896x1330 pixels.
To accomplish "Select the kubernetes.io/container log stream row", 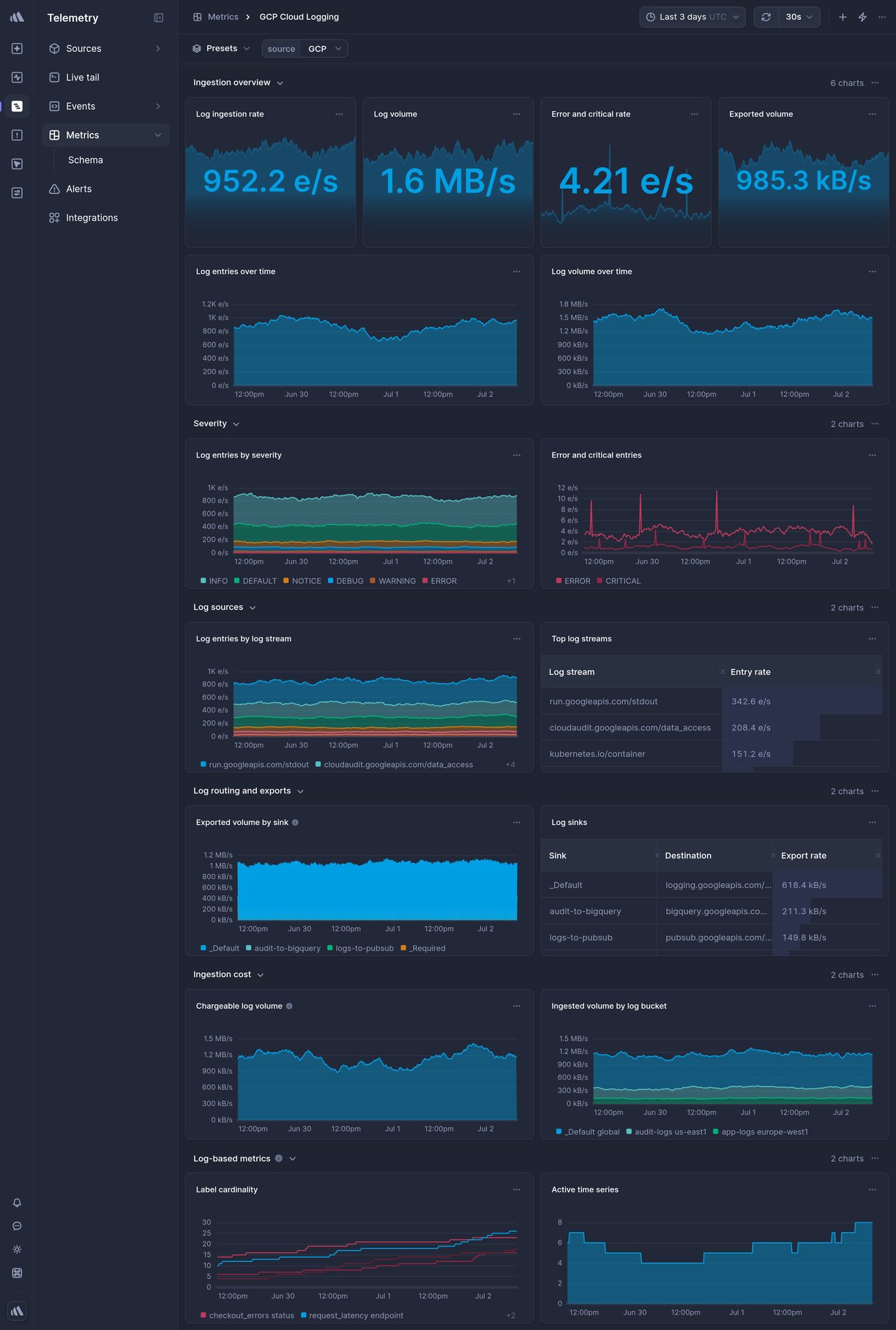I will [x=712, y=754].
